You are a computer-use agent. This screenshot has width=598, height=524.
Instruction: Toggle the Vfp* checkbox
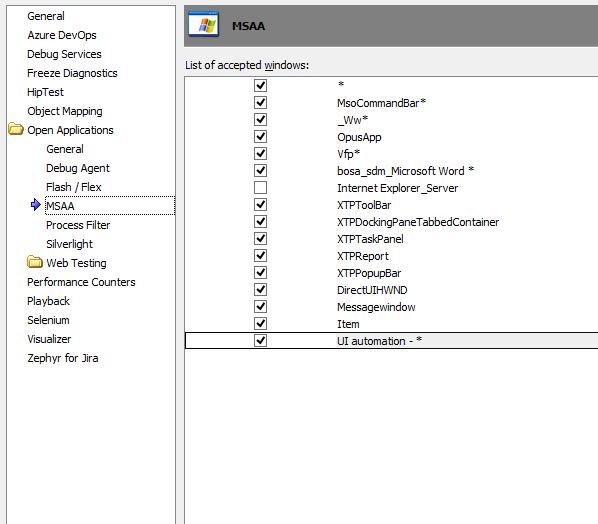tap(260, 153)
